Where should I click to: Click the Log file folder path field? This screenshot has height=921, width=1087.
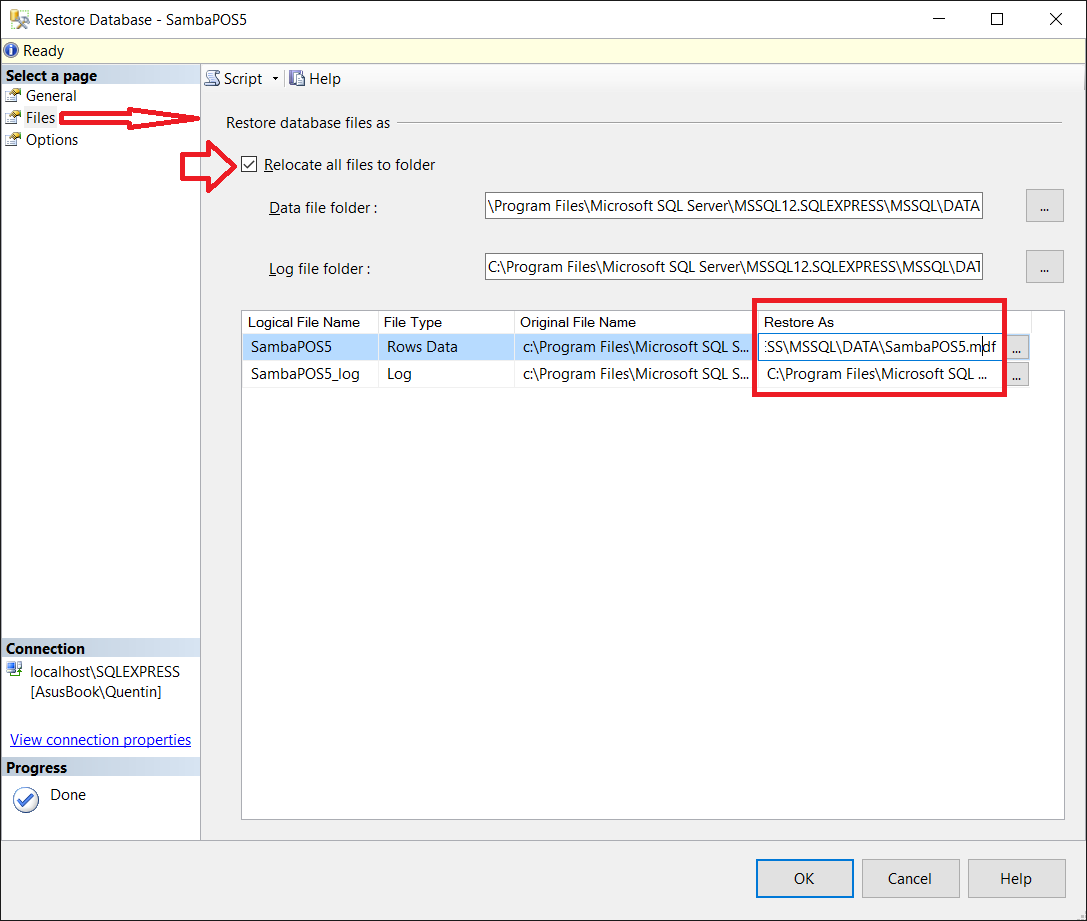pyautogui.click(x=733, y=268)
